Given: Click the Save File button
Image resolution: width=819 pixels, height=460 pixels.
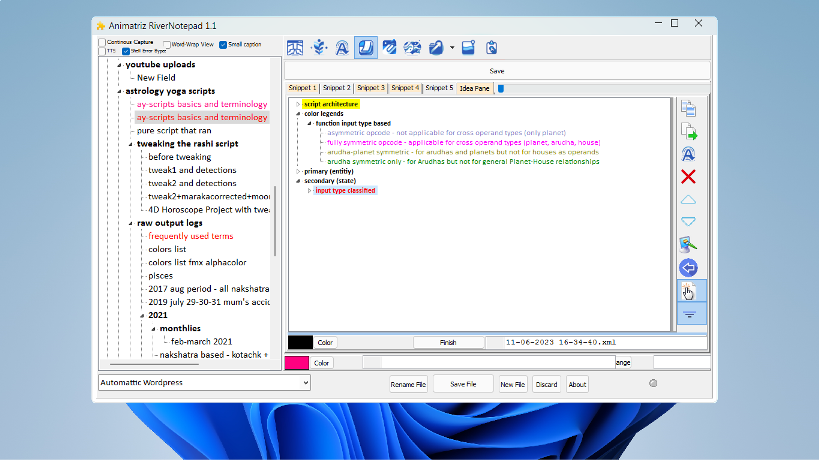Looking at the screenshot, I should point(463,384).
